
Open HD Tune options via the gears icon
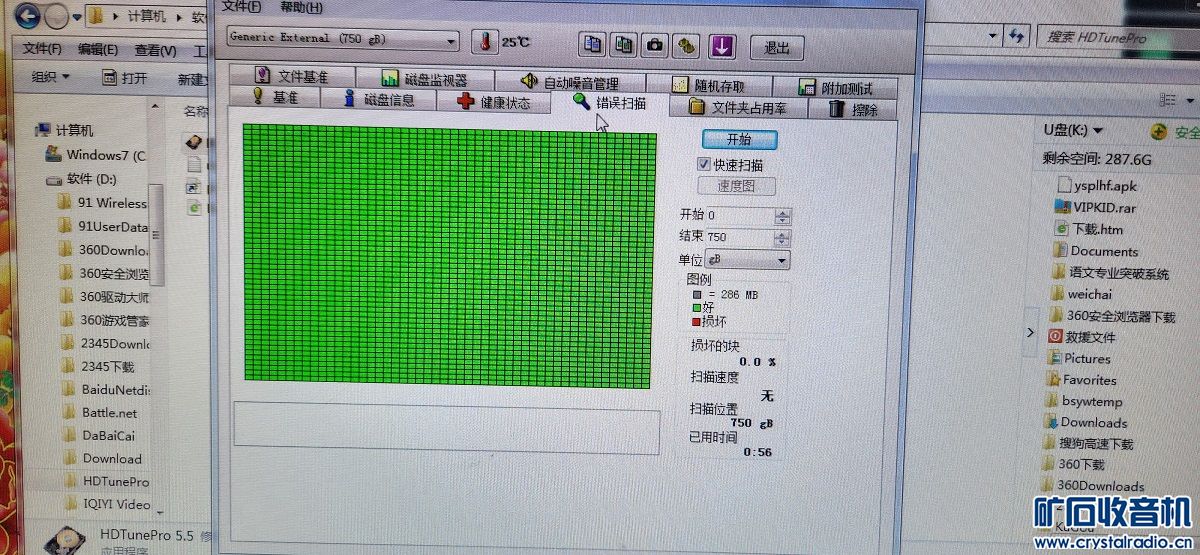pos(686,45)
